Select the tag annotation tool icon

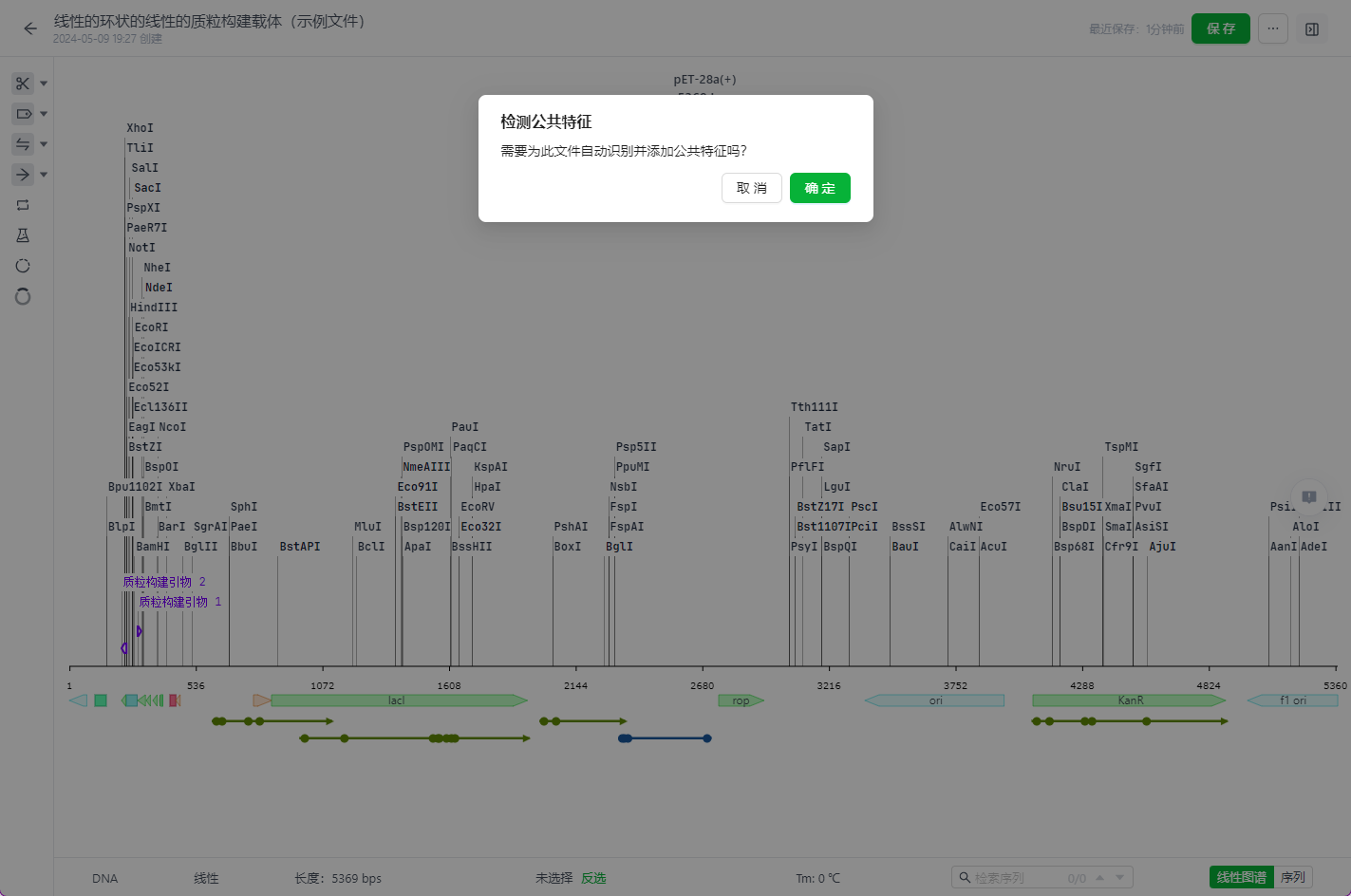click(23, 114)
